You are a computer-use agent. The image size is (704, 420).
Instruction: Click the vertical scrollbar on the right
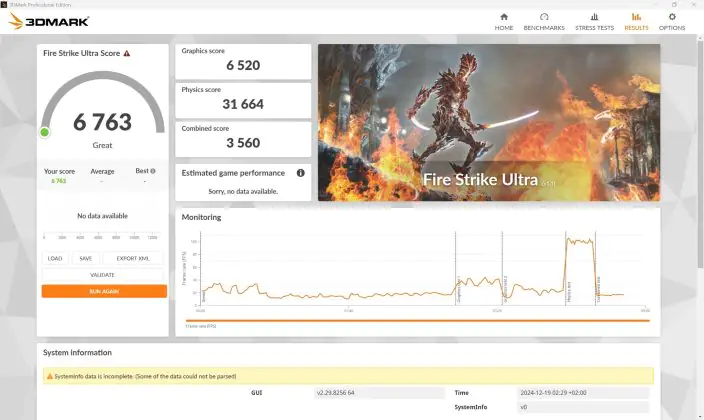[x=700, y=153]
